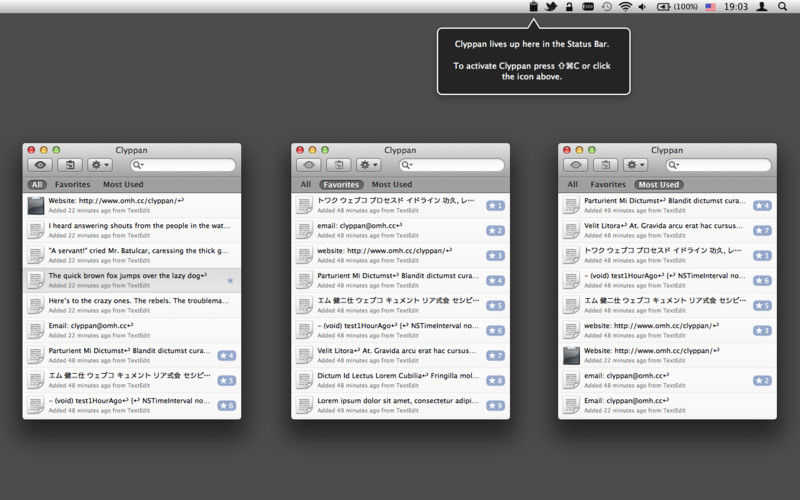Select 'Velit Litora' row in right window
Viewport: 800px width, 500px height.
click(667, 230)
